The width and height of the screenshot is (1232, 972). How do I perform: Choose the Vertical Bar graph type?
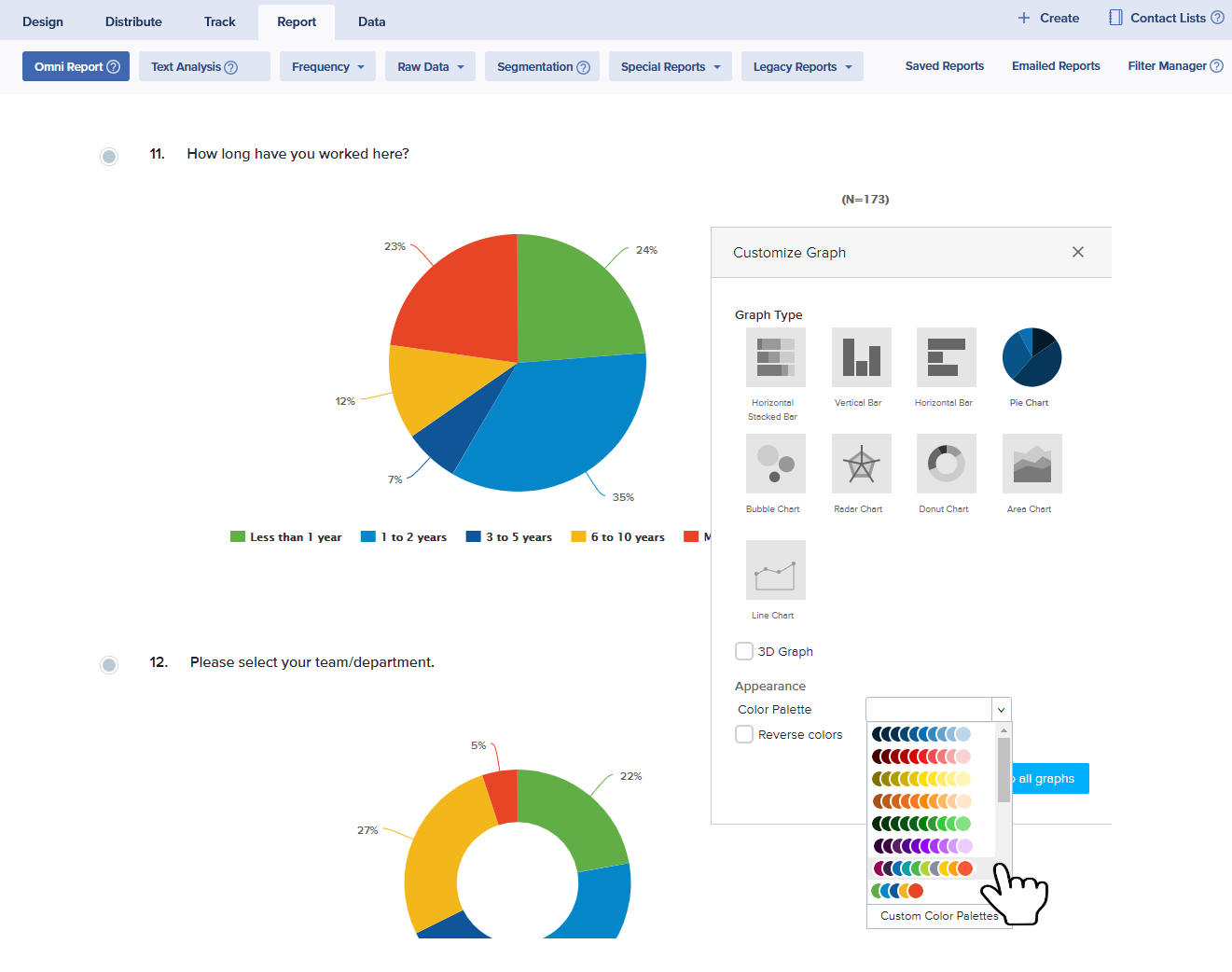(x=861, y=357)
